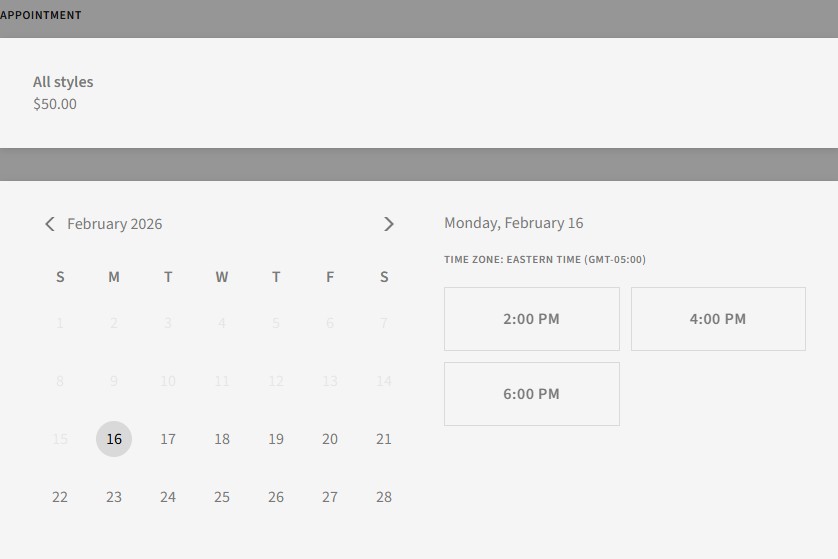Select Saturday, February 28
838x559 pixels.
384,497
